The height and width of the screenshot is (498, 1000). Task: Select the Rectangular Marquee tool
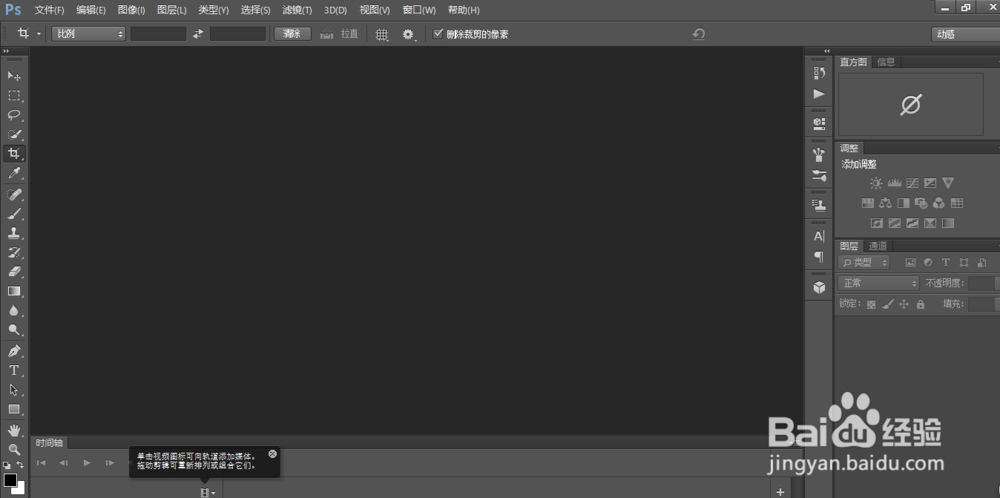pyautogui.click(x=14, y=96)
